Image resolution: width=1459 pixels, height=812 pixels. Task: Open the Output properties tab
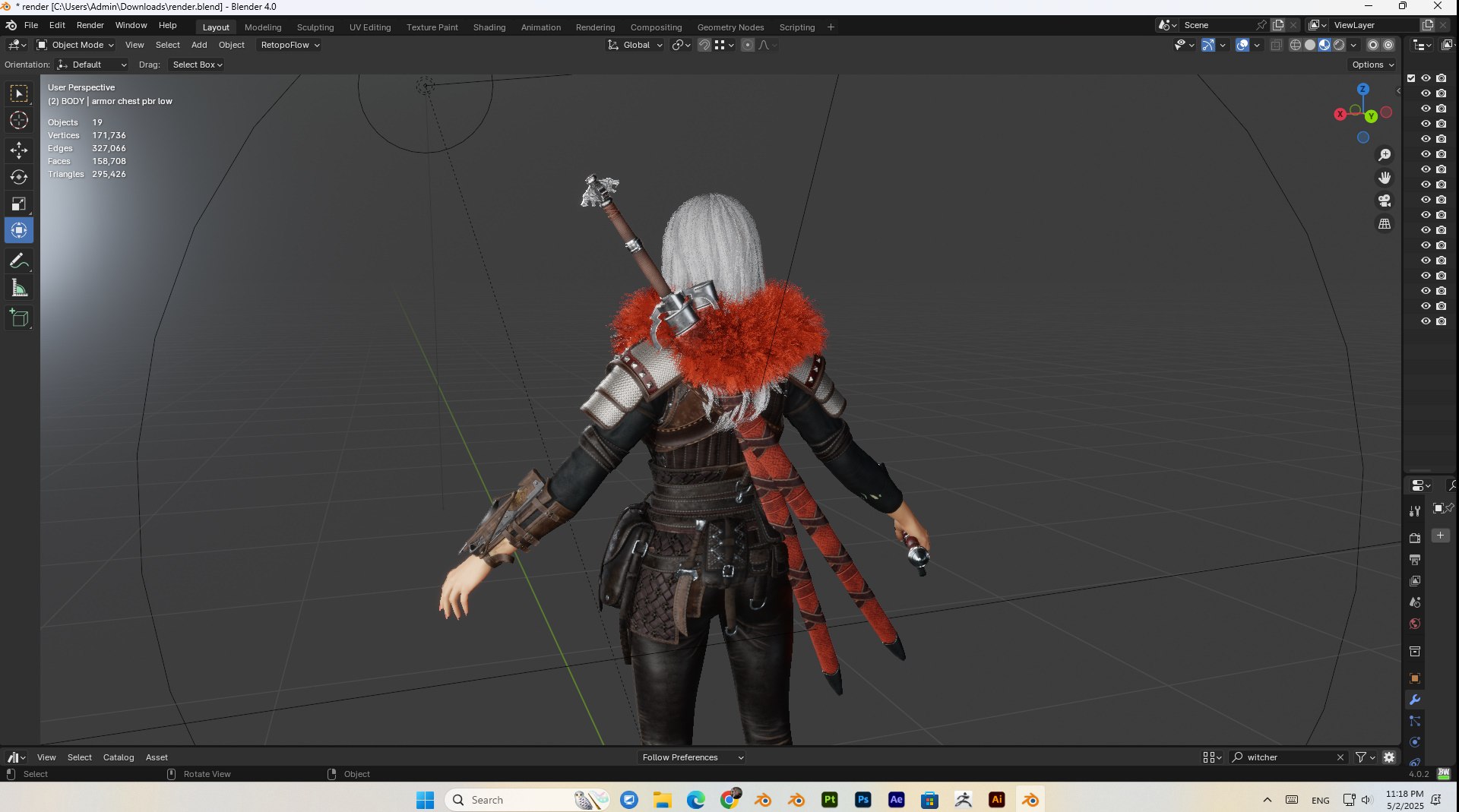(1415, 560)
